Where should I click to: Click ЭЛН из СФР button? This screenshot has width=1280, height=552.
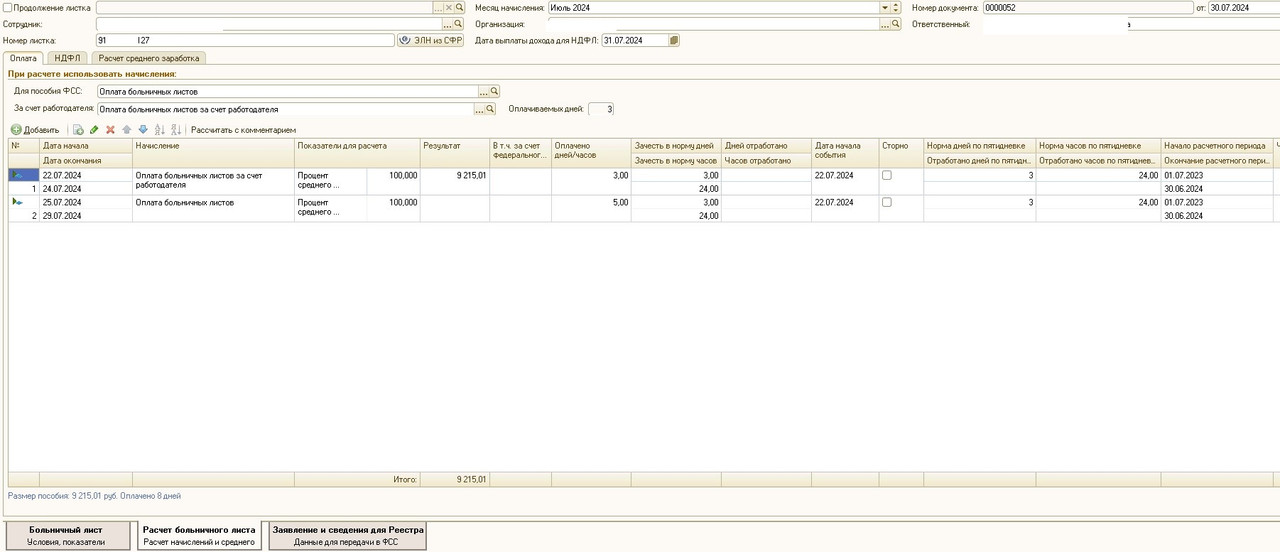(x=431, y=41)
